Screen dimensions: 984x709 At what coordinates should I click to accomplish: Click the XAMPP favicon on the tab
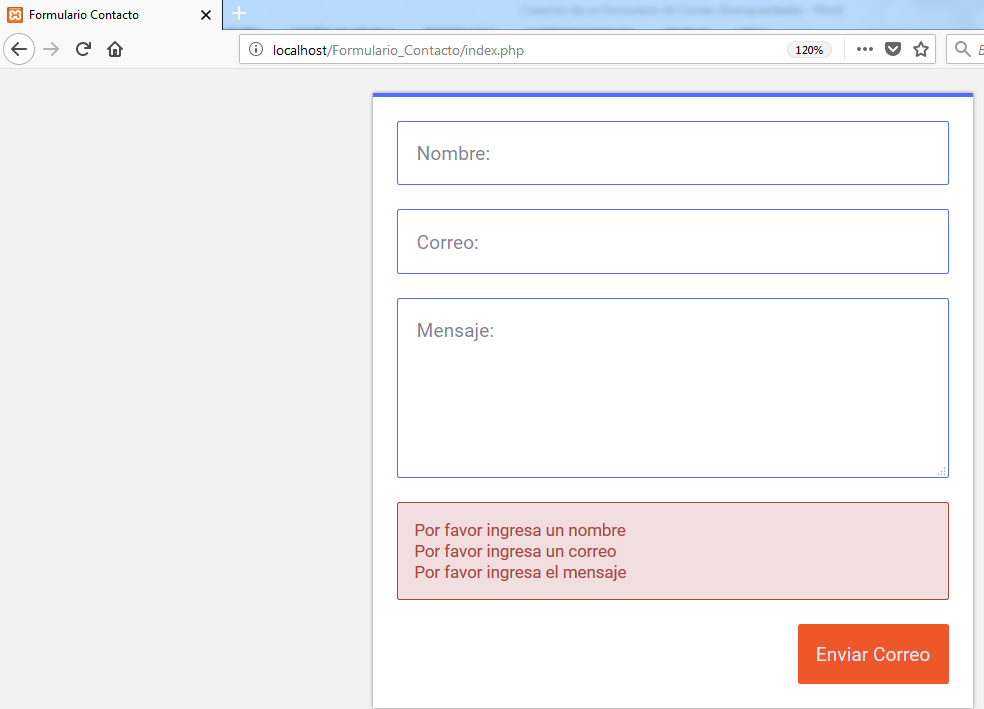[15, 15]
